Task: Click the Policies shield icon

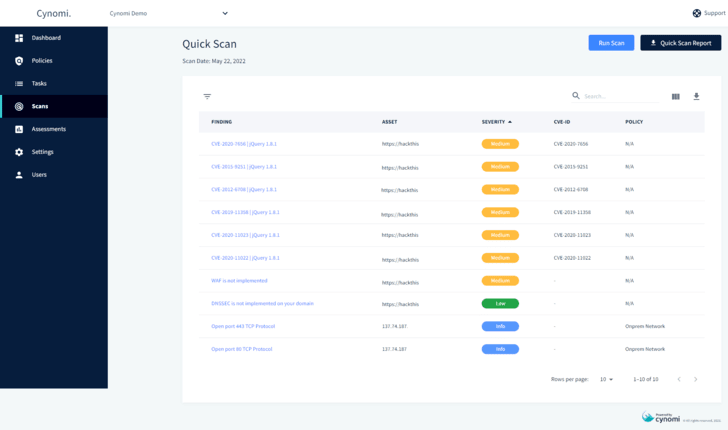Action: point(19,61)
